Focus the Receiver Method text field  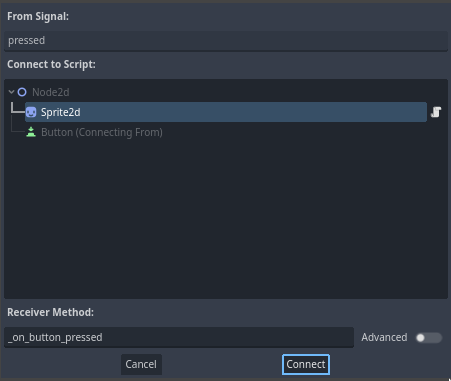coord(179,337)
